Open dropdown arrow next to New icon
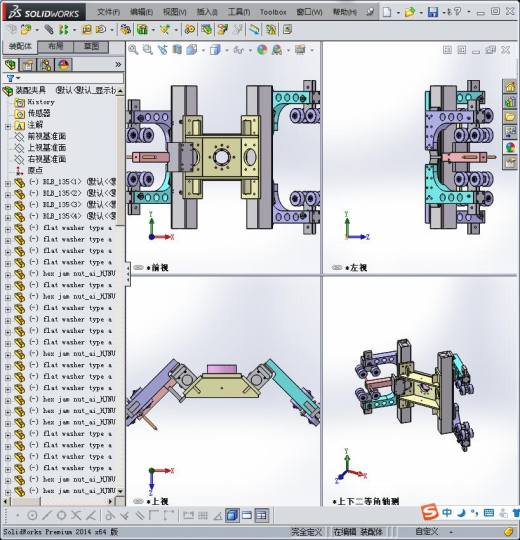The height and width of the screenshot is (540, 520). coord(398,13)
